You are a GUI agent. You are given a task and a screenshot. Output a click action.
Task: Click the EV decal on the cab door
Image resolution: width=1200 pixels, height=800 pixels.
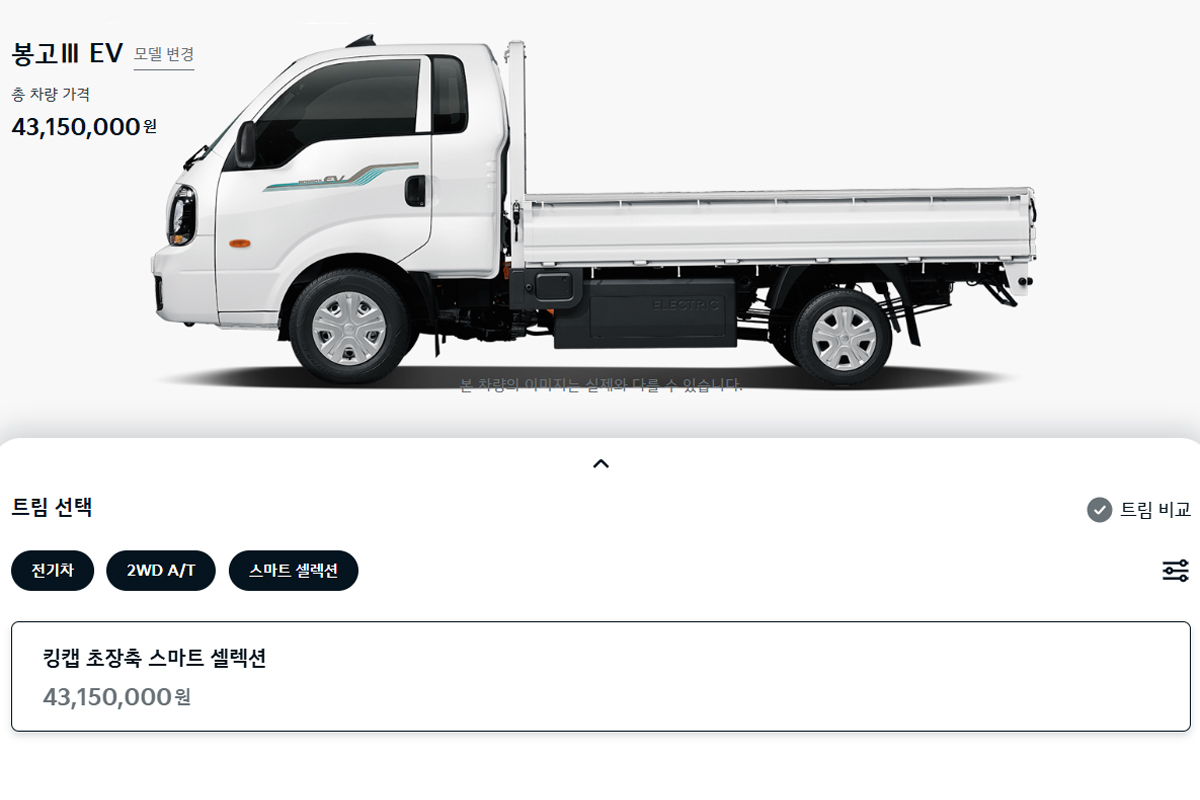click(338, 177)
